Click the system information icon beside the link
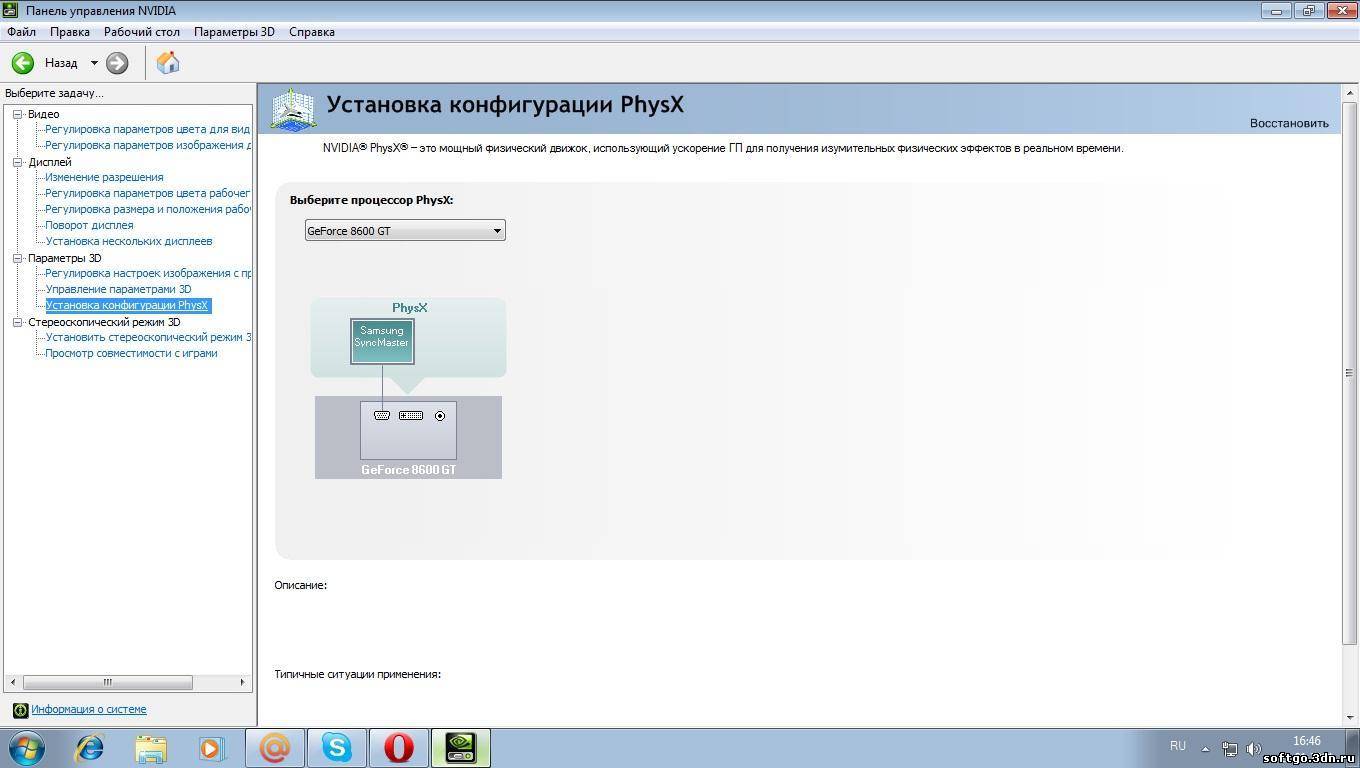 click(20, 710)
